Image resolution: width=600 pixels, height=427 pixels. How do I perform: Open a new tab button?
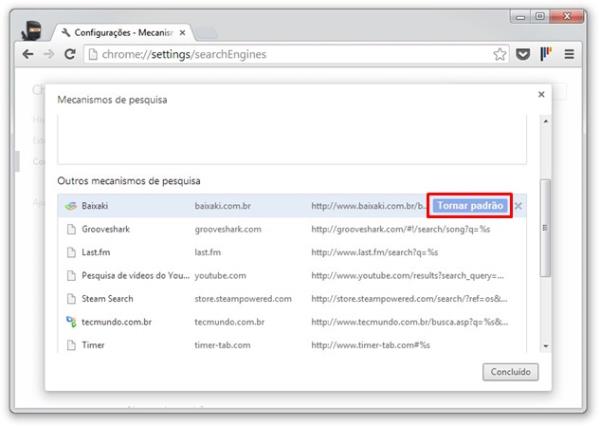pyautogui.click(x=207, y=33)
